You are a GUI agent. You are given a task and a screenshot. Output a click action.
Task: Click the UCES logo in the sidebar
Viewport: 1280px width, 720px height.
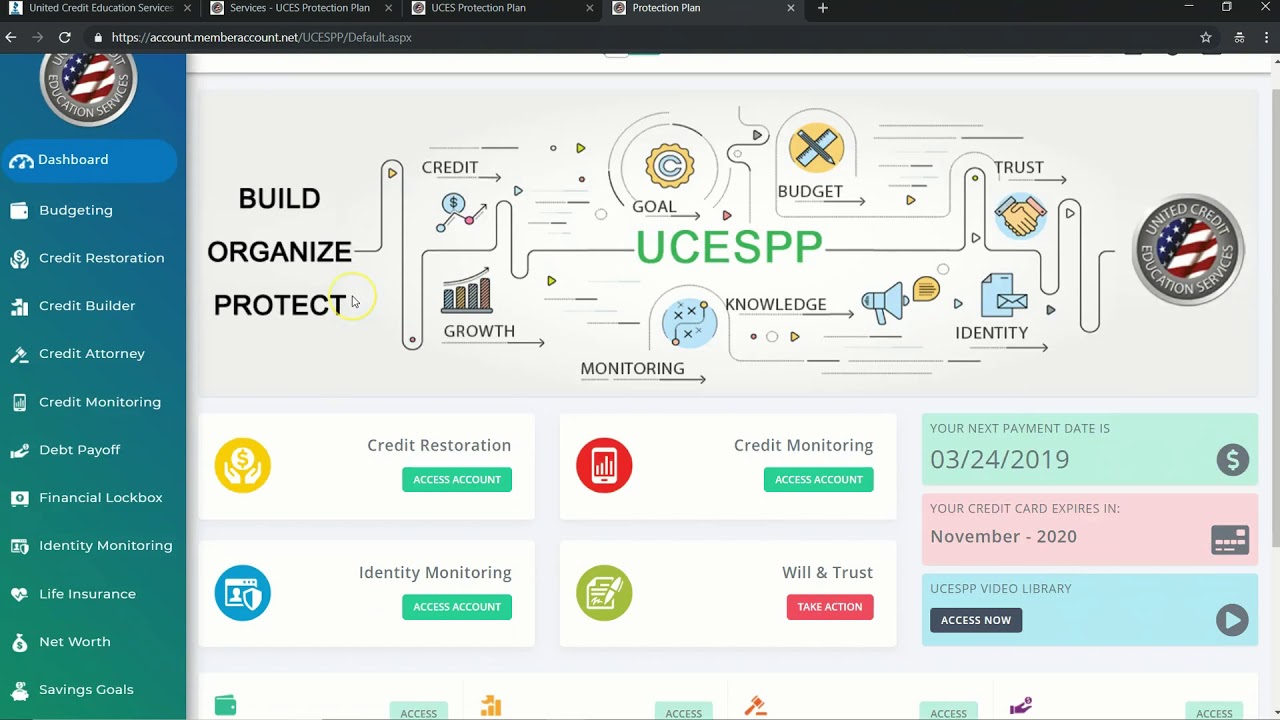(x=88, y=88)
